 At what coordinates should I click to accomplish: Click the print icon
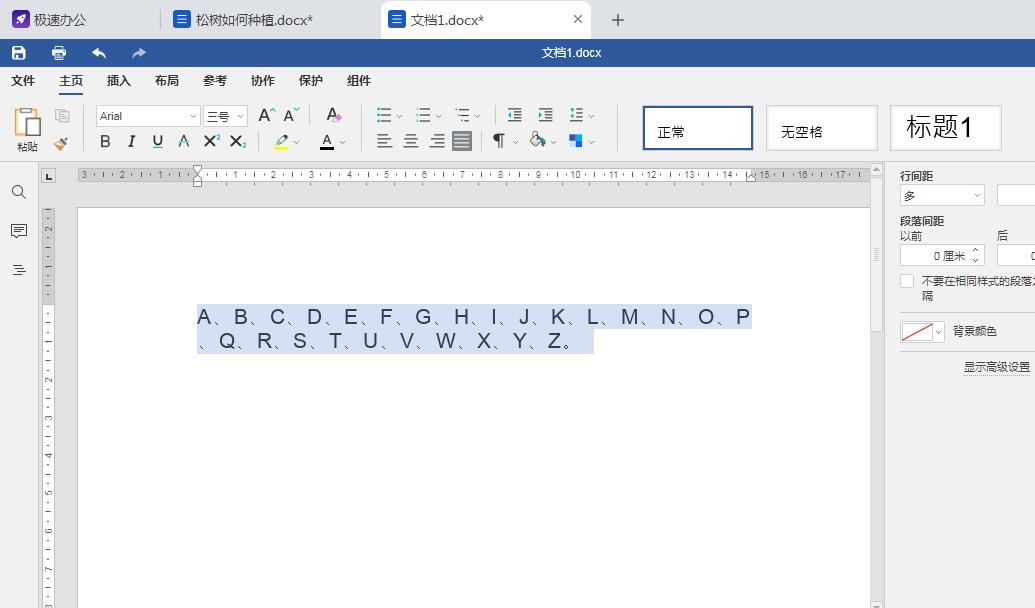[x=59, y=53]
